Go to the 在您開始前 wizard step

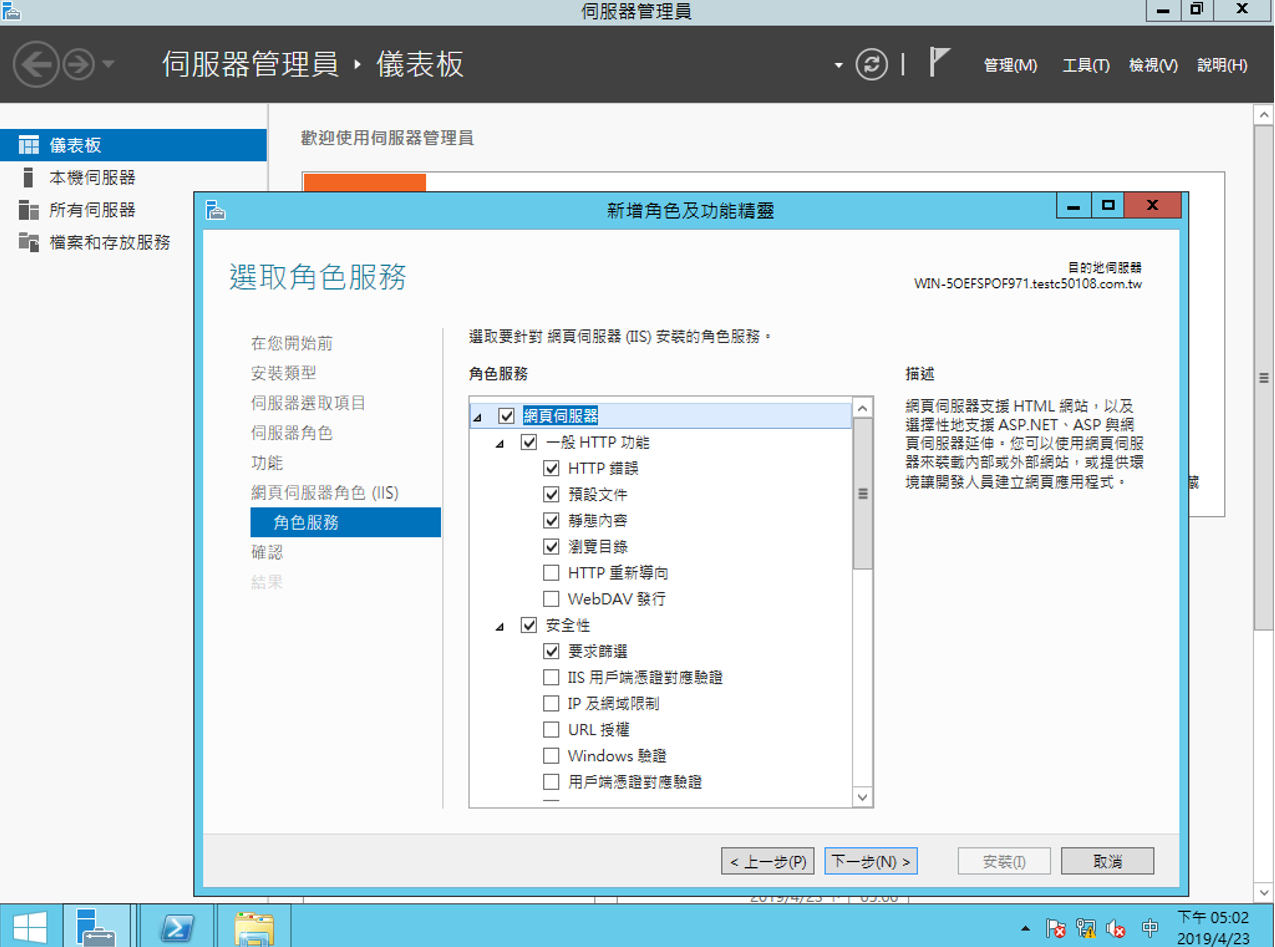click(x=292, y=343)
